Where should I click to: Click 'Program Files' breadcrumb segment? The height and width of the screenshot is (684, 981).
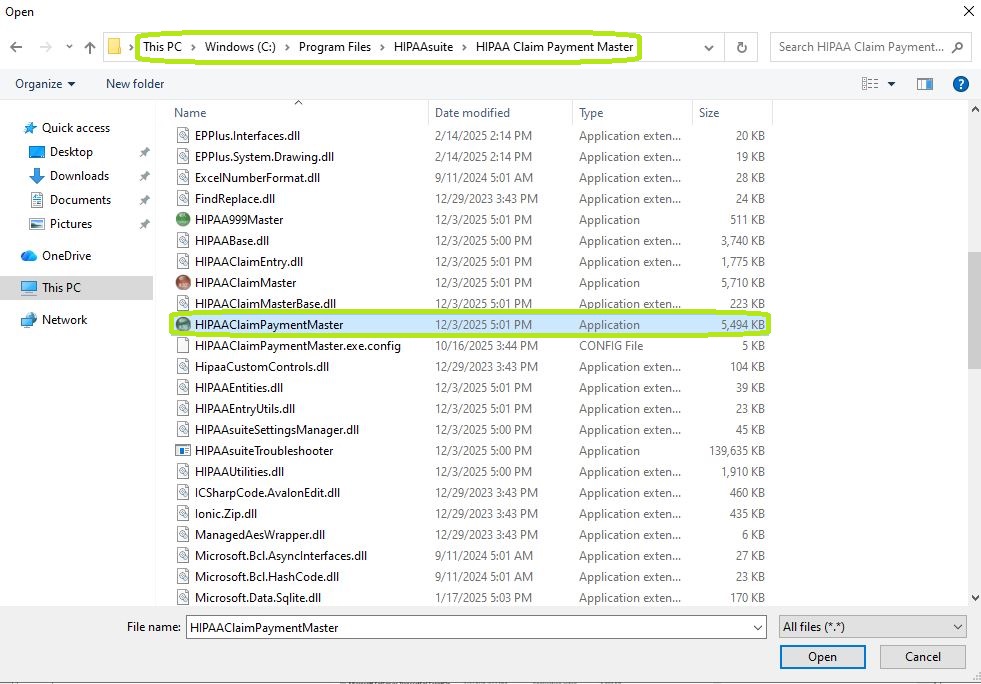click(335, 47)
